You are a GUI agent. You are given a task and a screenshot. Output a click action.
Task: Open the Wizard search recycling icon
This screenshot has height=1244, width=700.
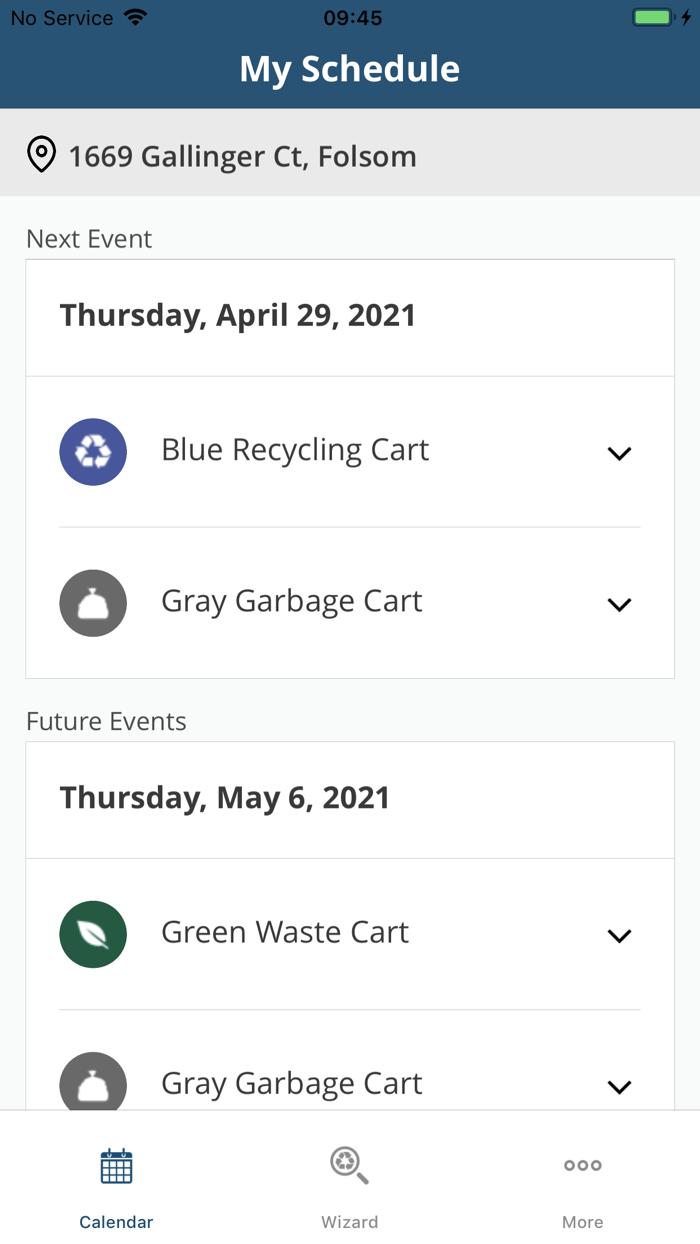pyautogui.click(x=349, y=1165)
